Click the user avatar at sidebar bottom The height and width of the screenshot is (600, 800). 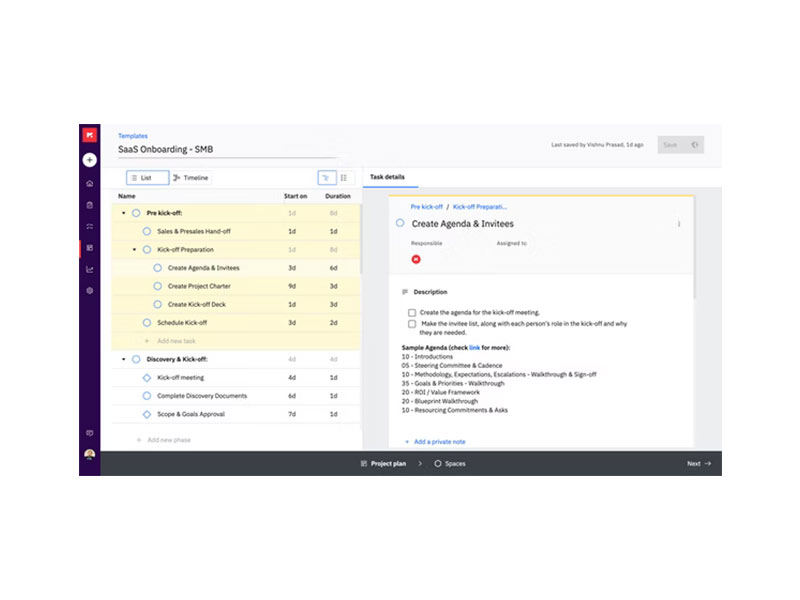tap(90, 455)
